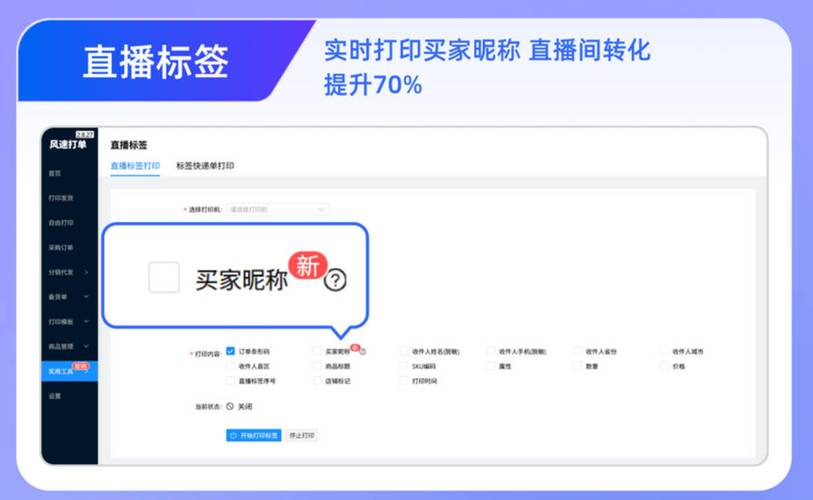The width and height of the screenshot is (813, 500).
Task: Expand the 分销代发 sidebar menu
Action: point(69,272)
